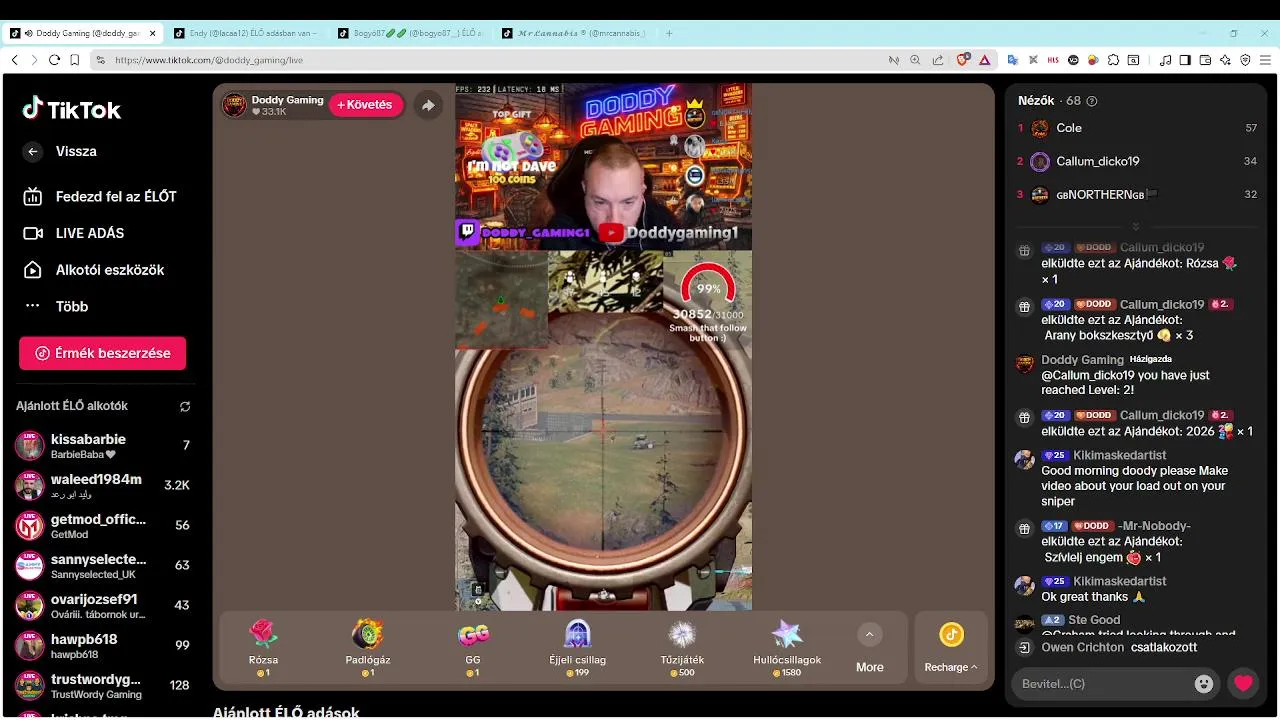Click the Brave Shields lion icon

(963, 60)
